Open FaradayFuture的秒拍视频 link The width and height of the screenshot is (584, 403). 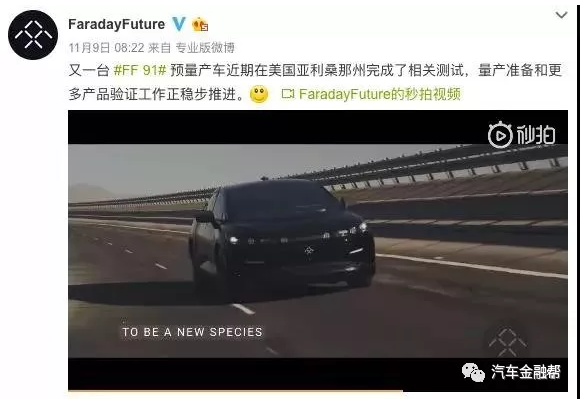point(380,94)
